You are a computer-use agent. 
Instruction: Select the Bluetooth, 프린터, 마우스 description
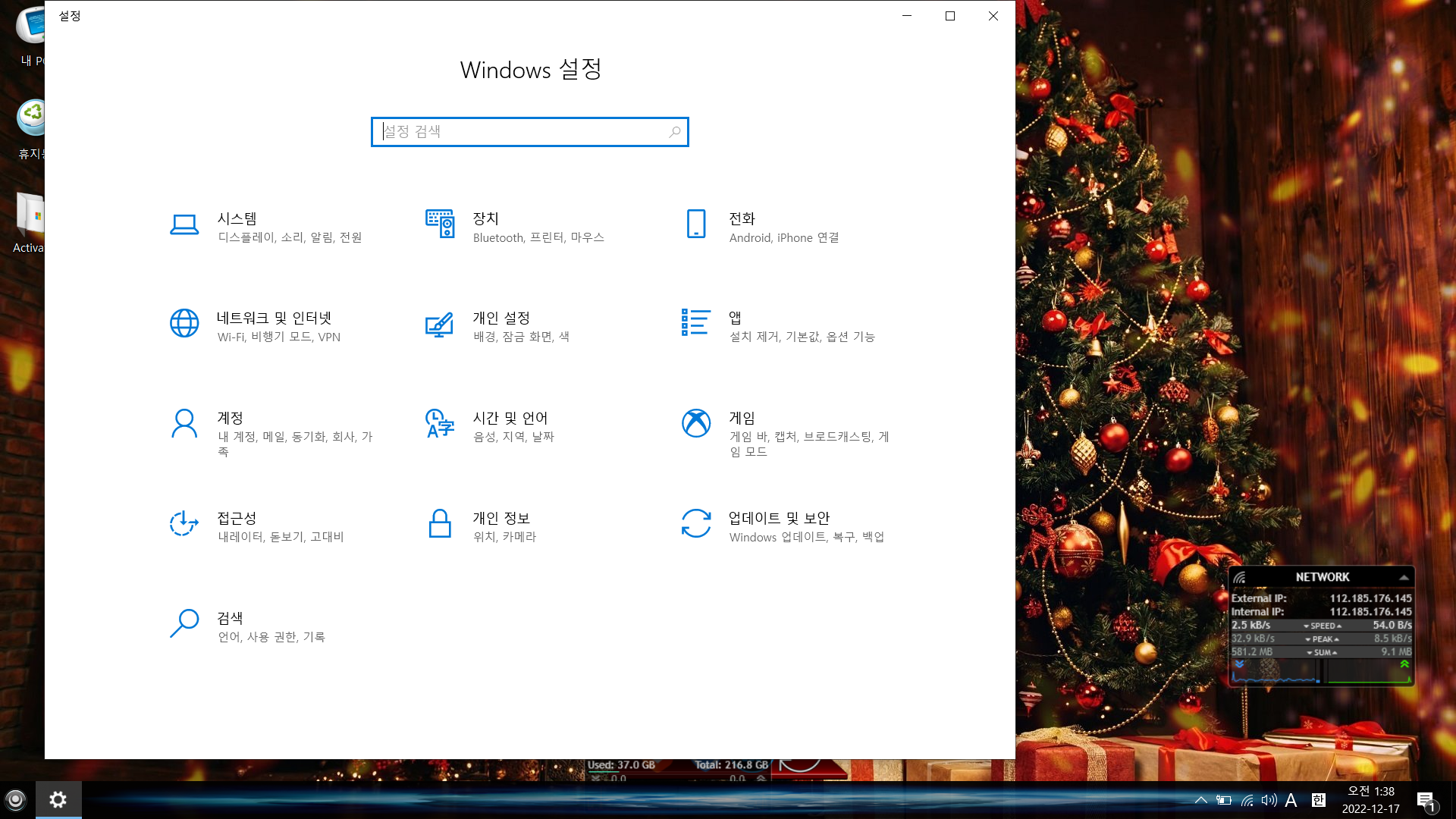coord(538,238)
